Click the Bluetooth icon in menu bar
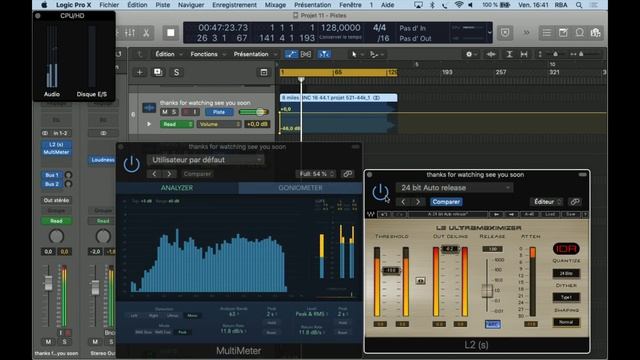Screen dimensions: 640x360 click(x=432, y=5)
